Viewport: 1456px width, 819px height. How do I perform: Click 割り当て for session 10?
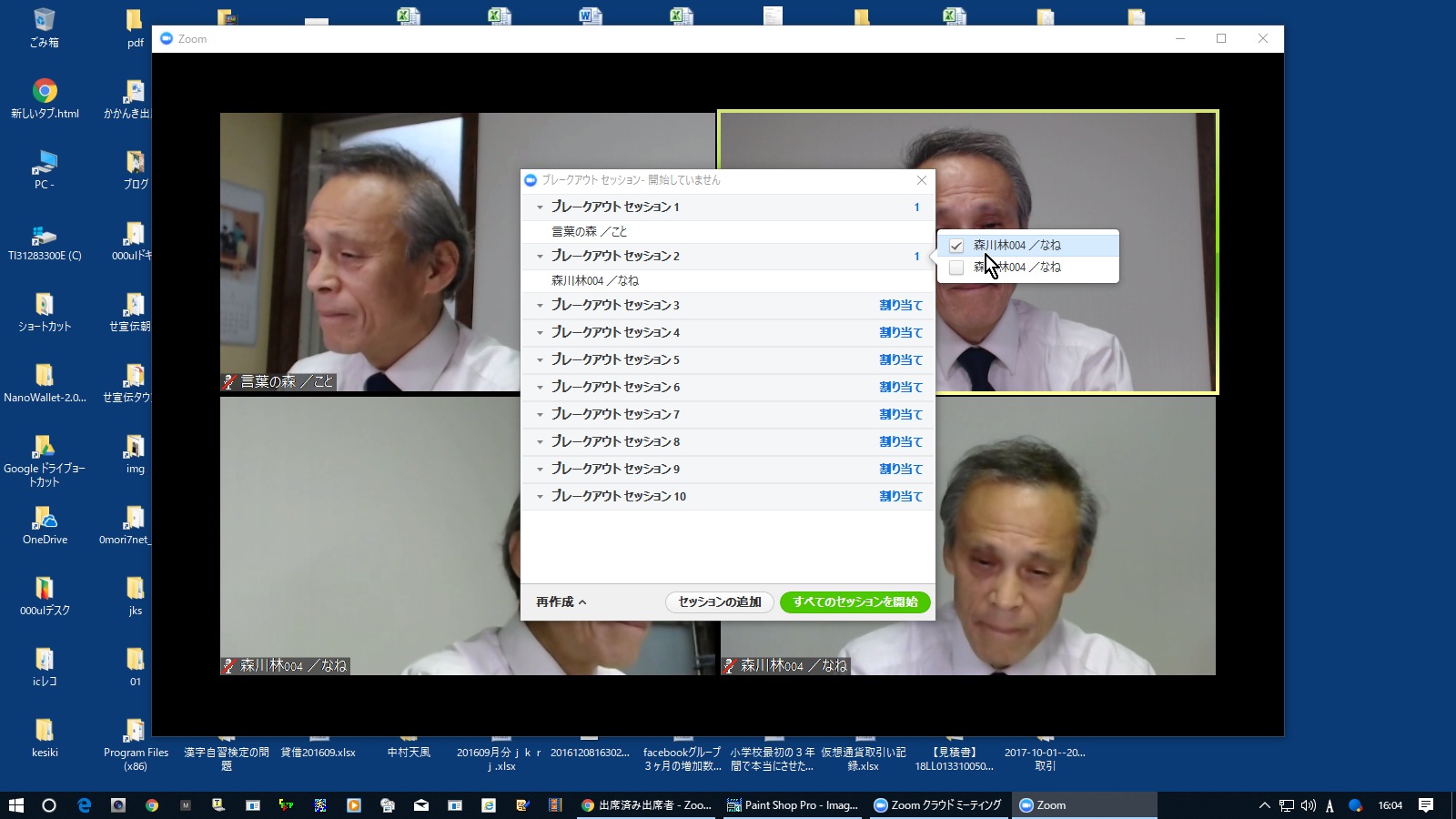coord(901,497)
